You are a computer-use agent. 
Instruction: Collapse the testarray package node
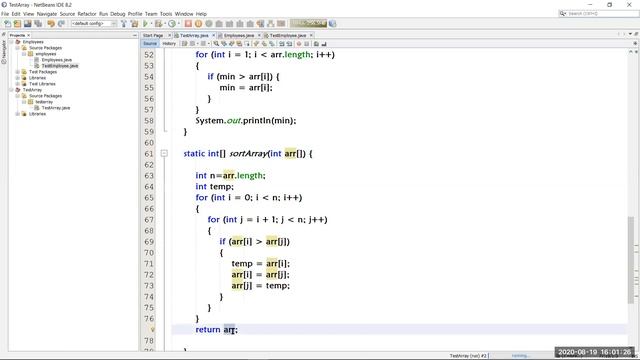[x=24, y=102]
